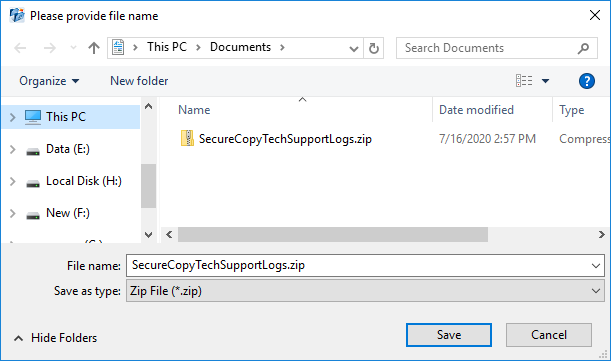Open the address bar history dropdown
The width and height of the screenshot is (611, 361).
pyautogui.click(x=353, y=48)
